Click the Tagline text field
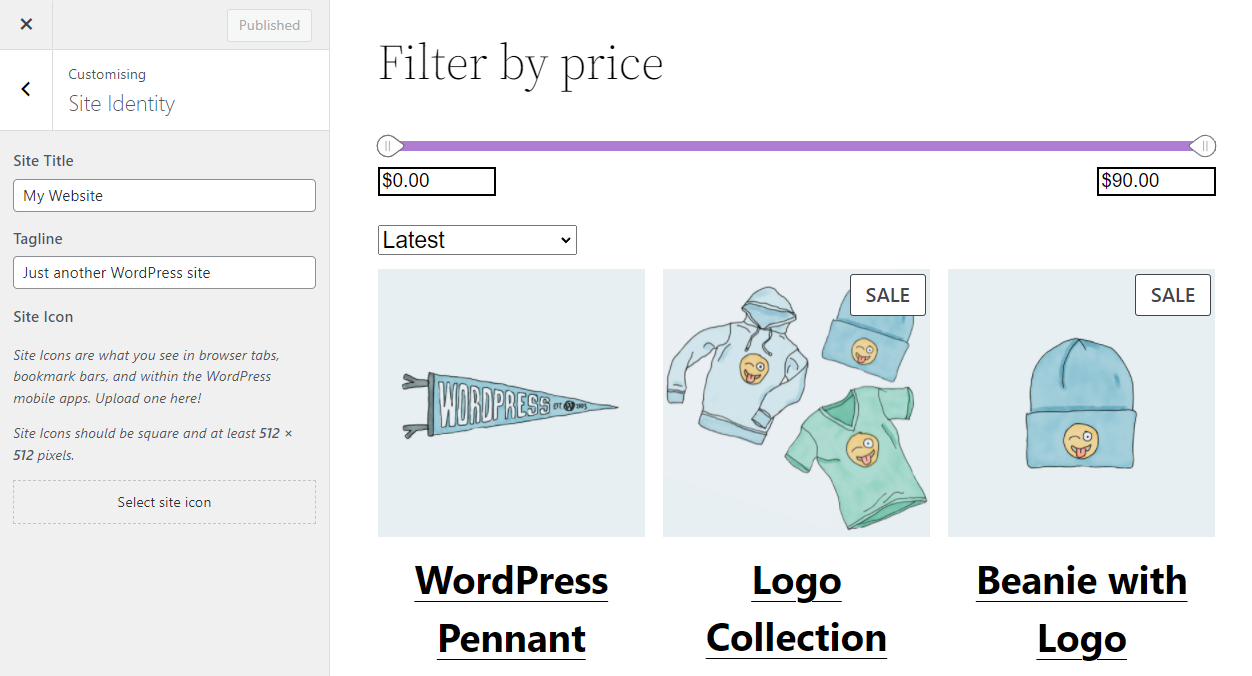 click(x=164, y=273)
